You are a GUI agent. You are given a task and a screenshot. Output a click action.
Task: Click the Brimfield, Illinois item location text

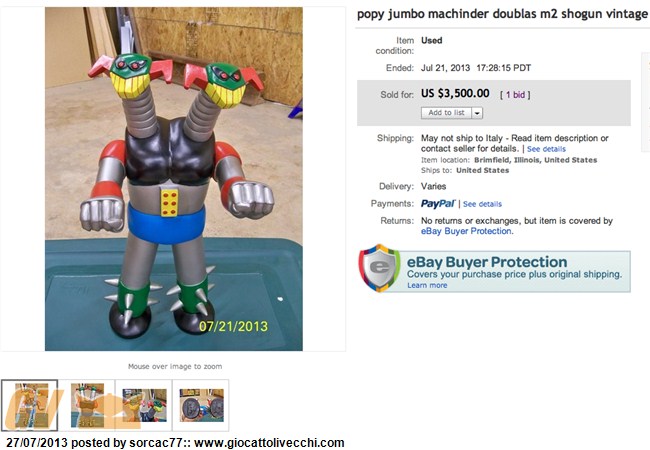point(536,160)
